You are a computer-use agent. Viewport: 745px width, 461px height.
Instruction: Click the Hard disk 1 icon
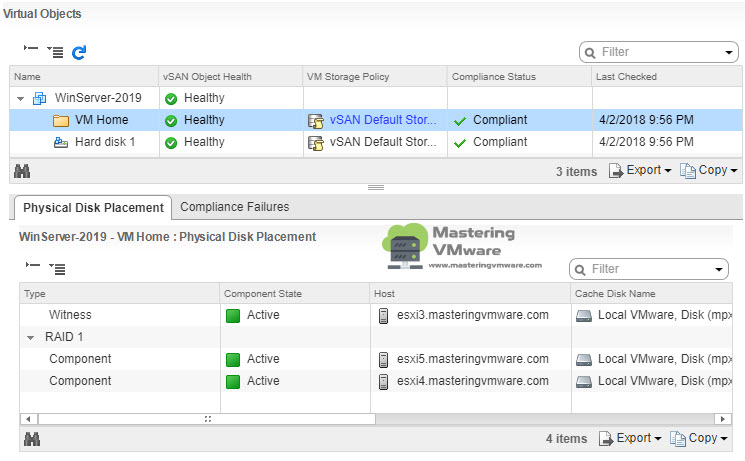pyautogui.click(x=61, y=142)
